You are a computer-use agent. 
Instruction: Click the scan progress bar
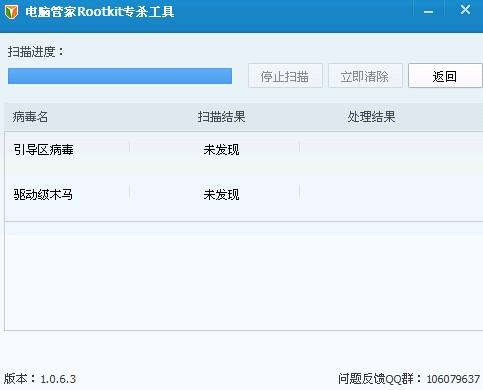[120, 76]
